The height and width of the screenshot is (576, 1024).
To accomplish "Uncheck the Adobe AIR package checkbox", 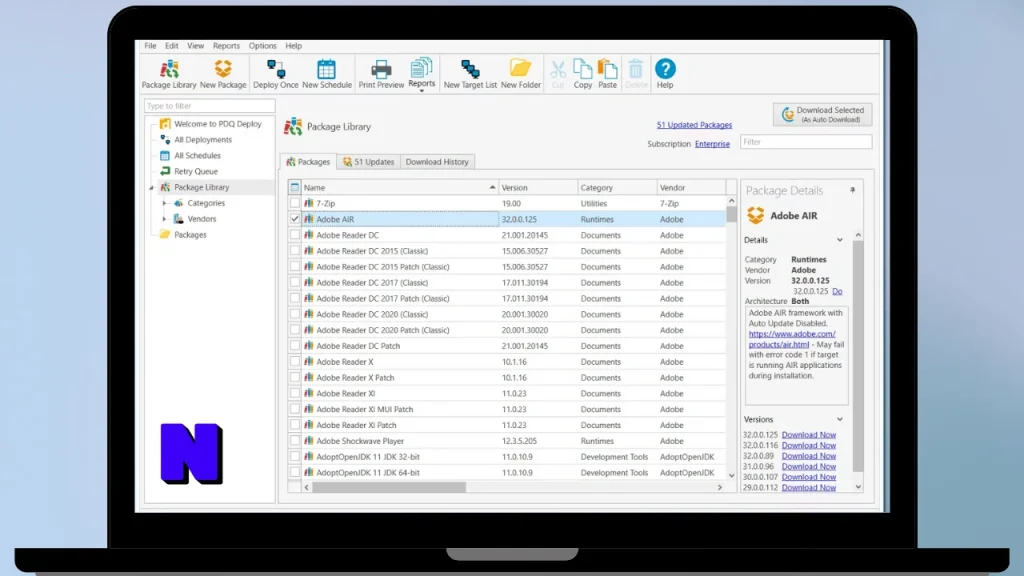I will tap(295, 219).
